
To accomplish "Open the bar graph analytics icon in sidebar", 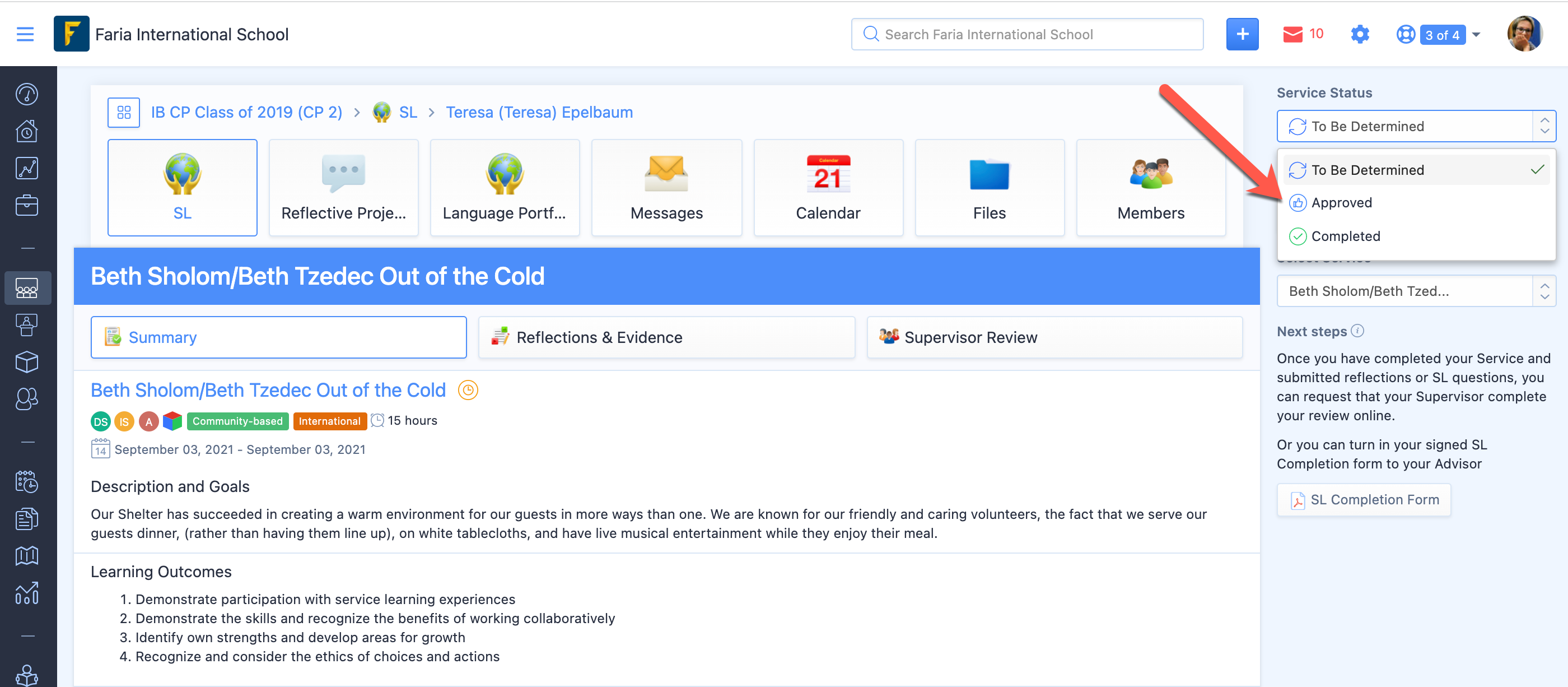I will click(x=27, y=593).
